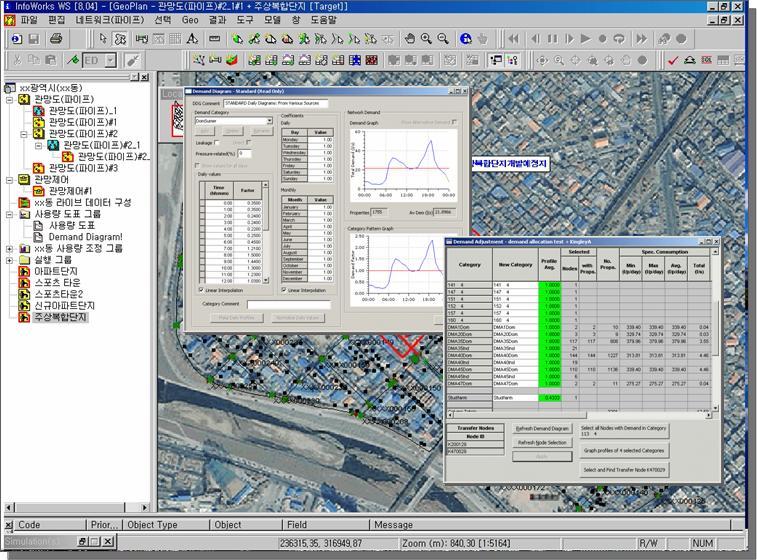757x560 pixels.
Task: Open the 파일 menu
Action: (x=29, y=19)
